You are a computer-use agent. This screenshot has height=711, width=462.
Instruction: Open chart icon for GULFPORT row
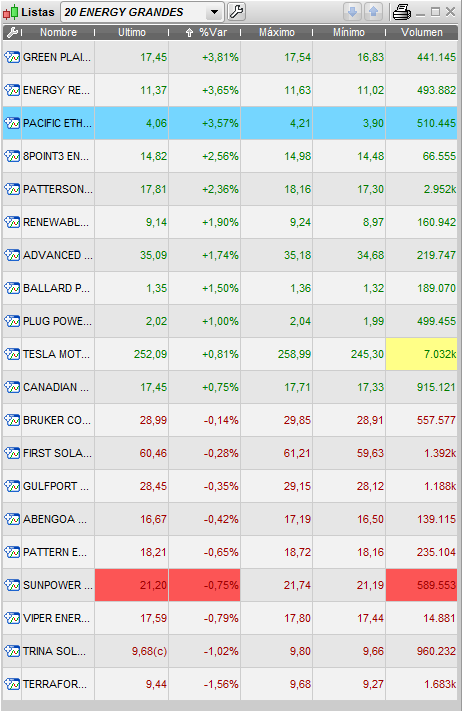click(12, 486)
